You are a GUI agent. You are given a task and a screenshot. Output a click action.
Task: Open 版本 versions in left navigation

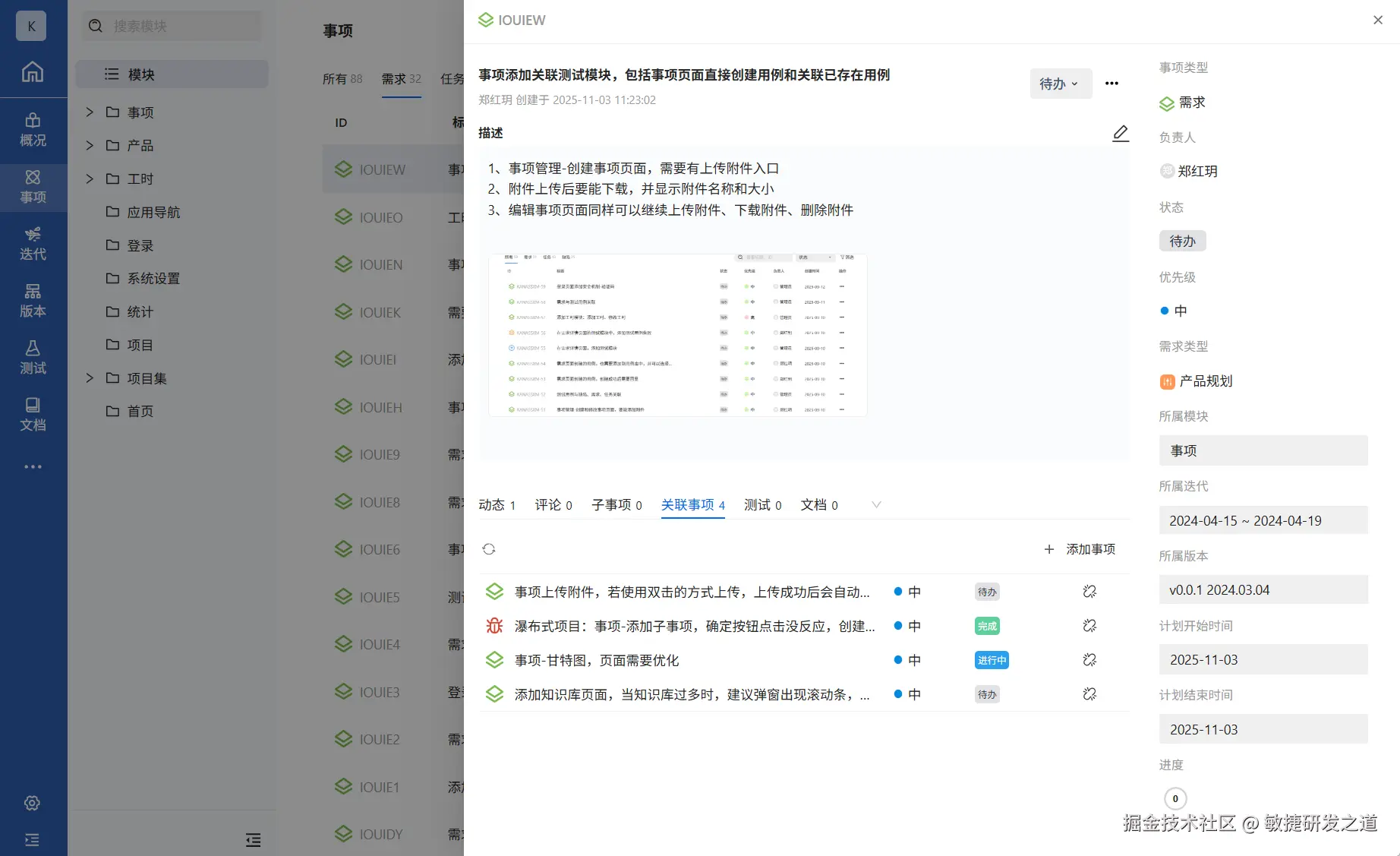[33, 301]
